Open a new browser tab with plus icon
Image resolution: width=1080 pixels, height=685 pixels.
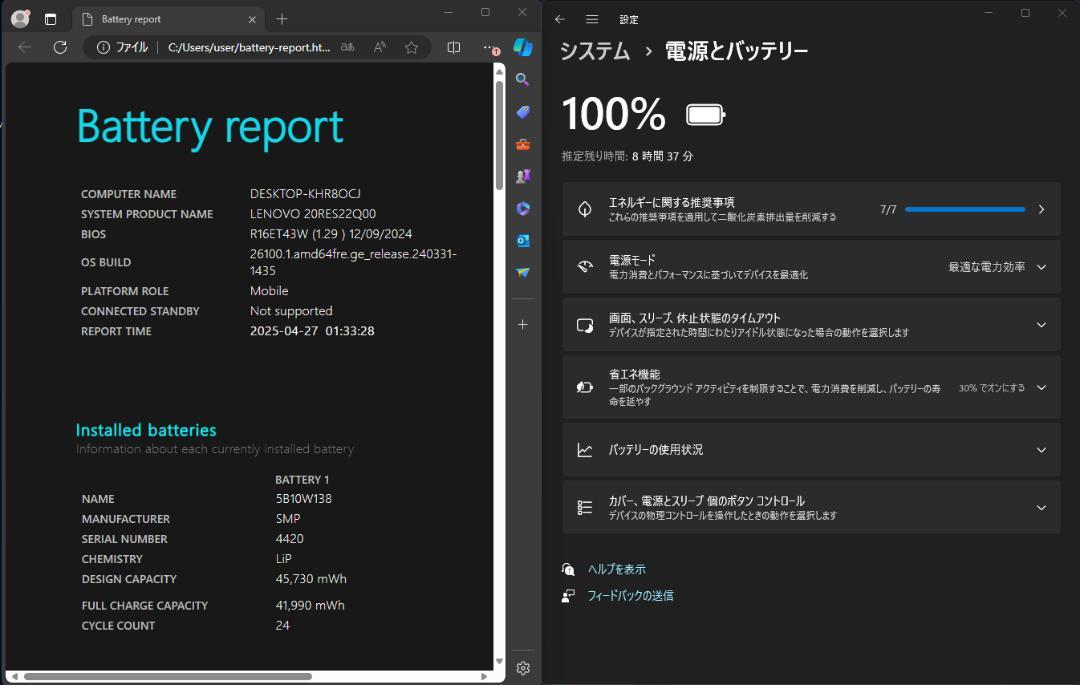[282, 19]
